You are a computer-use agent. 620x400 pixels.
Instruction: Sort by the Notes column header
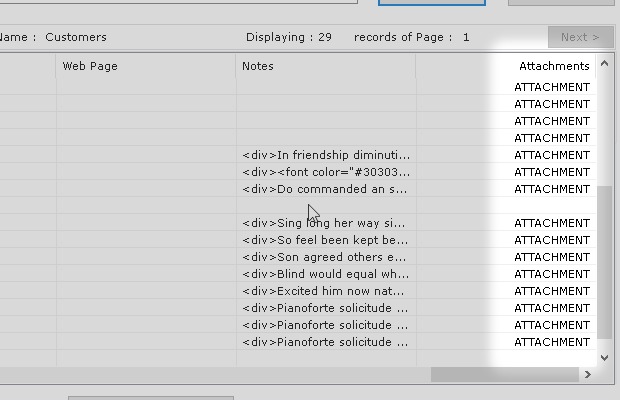[325, 66]
